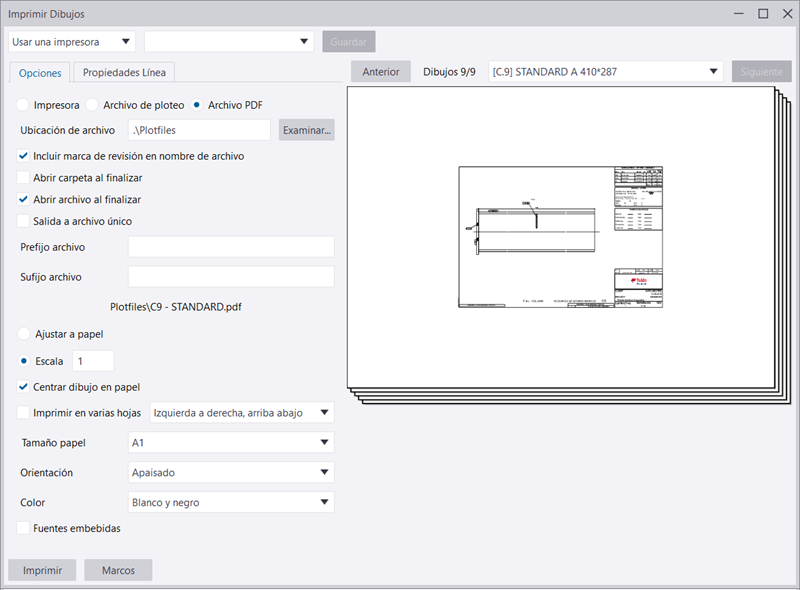Viewport: 800px width, 590px height.
Task: Enable Fuentes embebidas option
Action: click(x=23, y=528)
